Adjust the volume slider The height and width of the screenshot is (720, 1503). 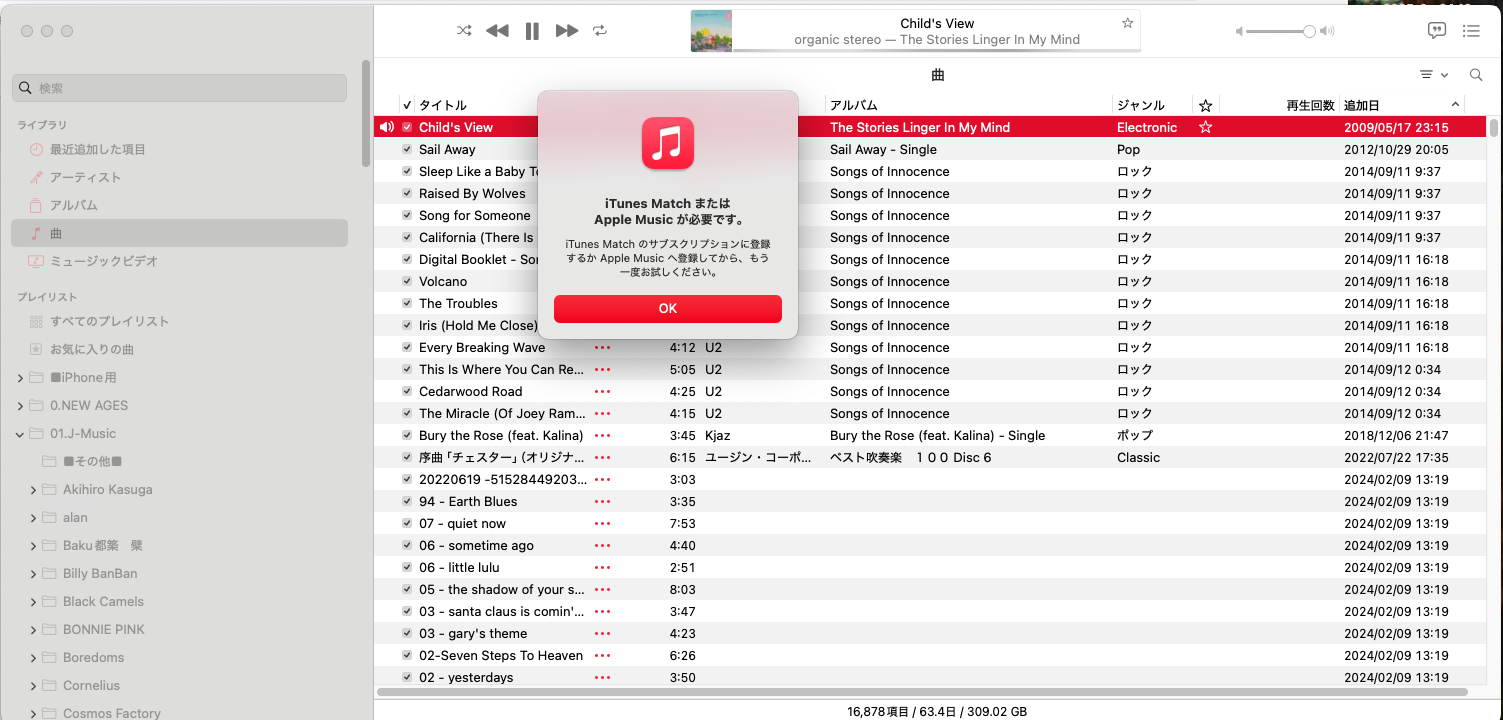pos(1281,32)
